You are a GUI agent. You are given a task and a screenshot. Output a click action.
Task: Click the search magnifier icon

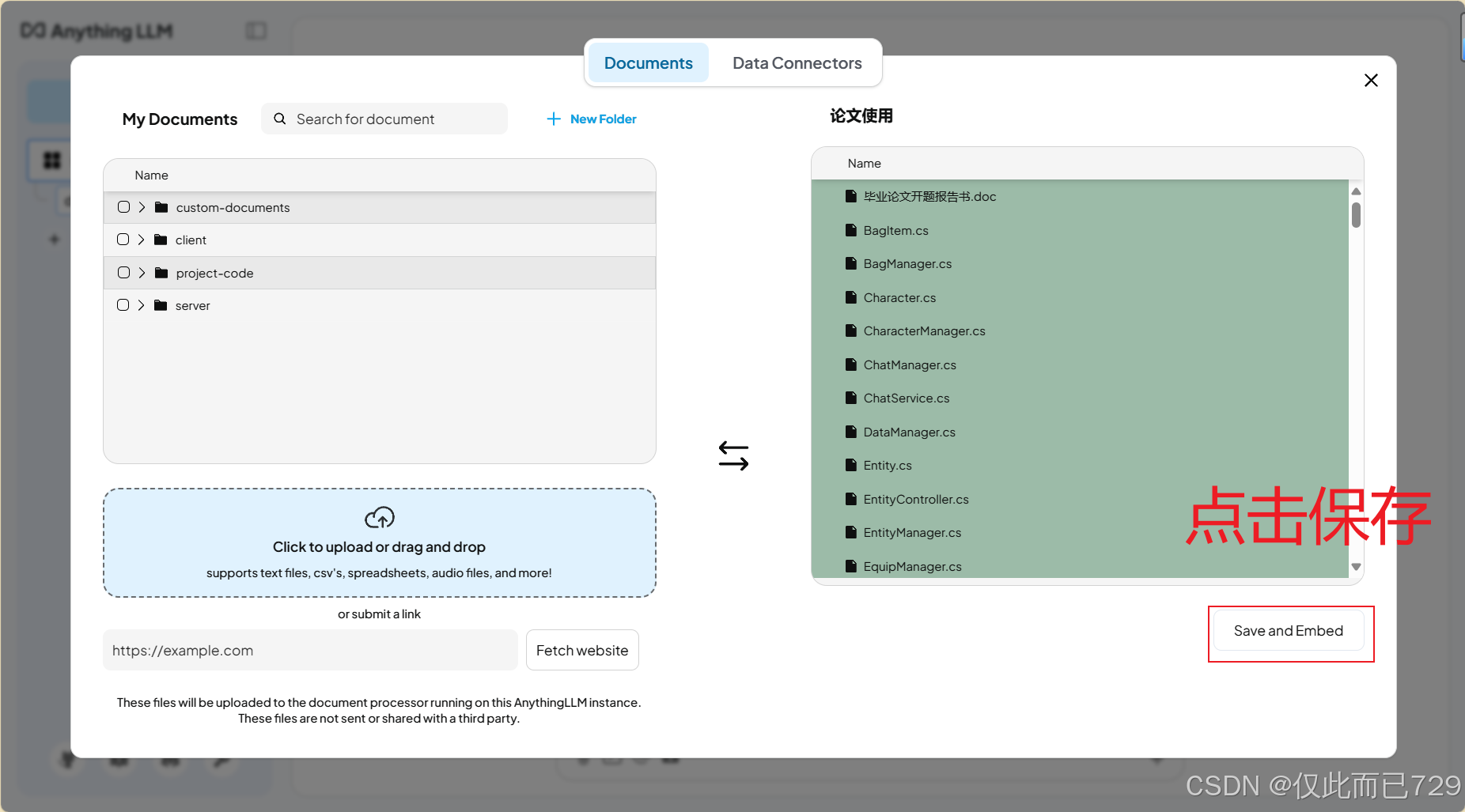pos(279,119)
